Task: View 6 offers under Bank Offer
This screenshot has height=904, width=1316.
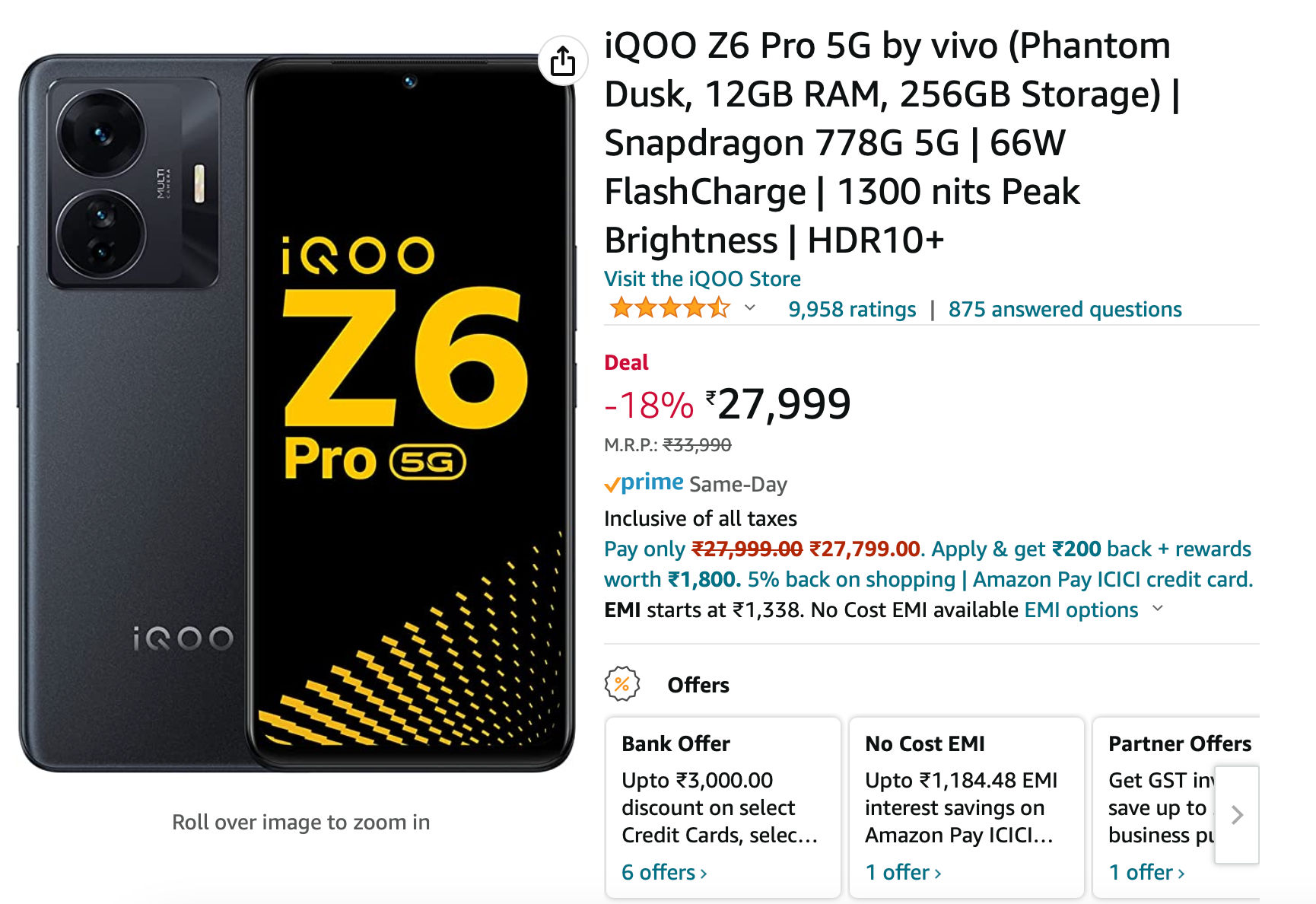Action: click(664, 872)
